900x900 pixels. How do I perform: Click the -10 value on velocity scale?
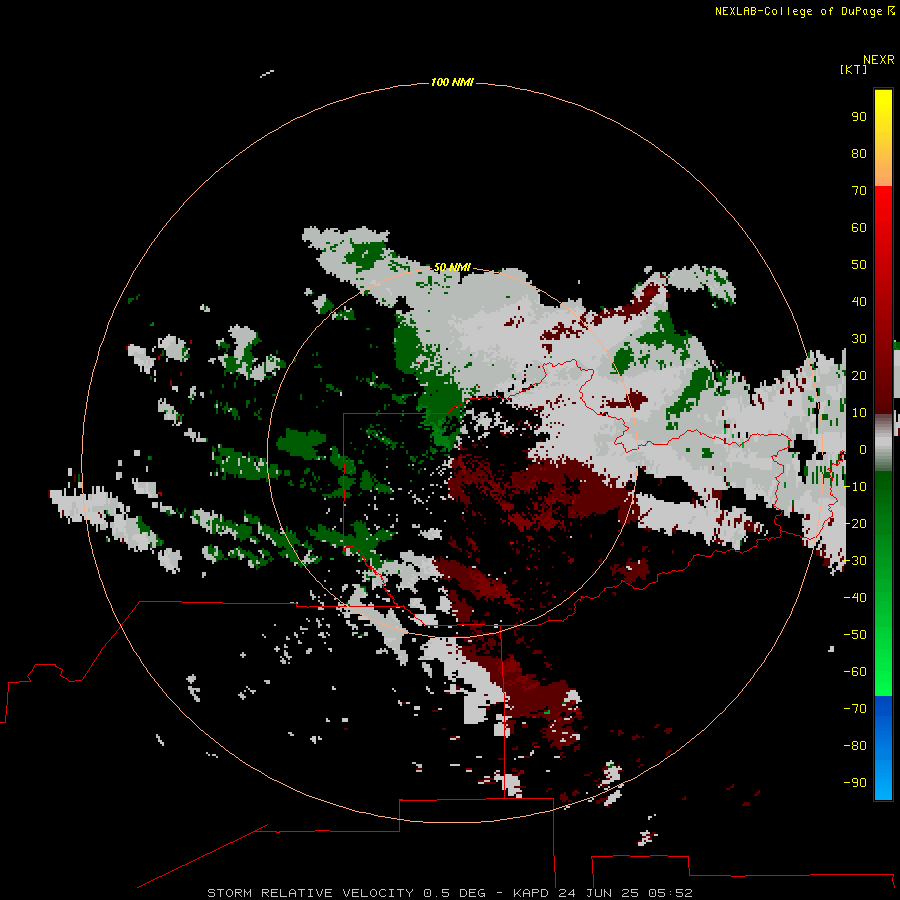[855, 487]
